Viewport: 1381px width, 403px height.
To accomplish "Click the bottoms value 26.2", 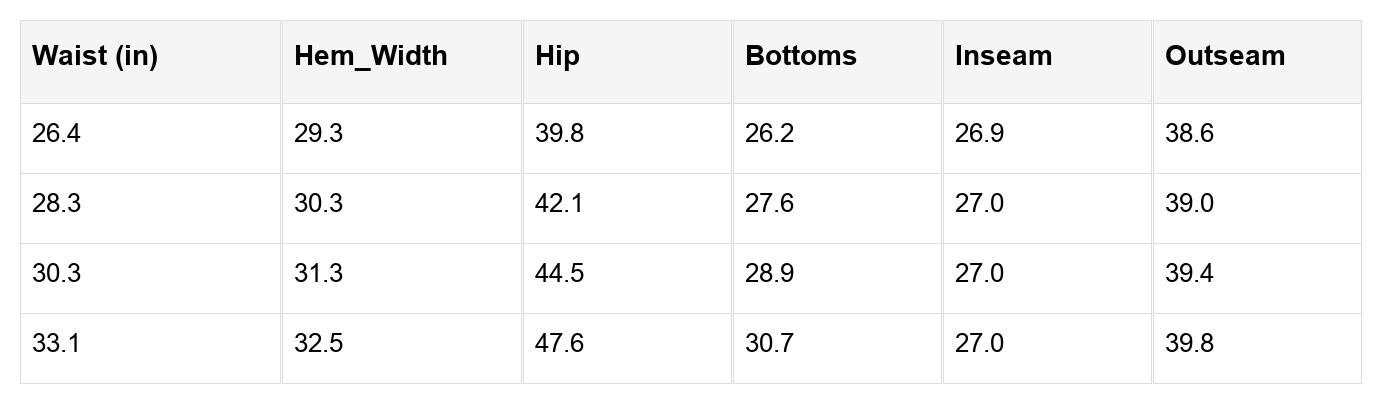I will pyautogui.click(x=769, y=134).
